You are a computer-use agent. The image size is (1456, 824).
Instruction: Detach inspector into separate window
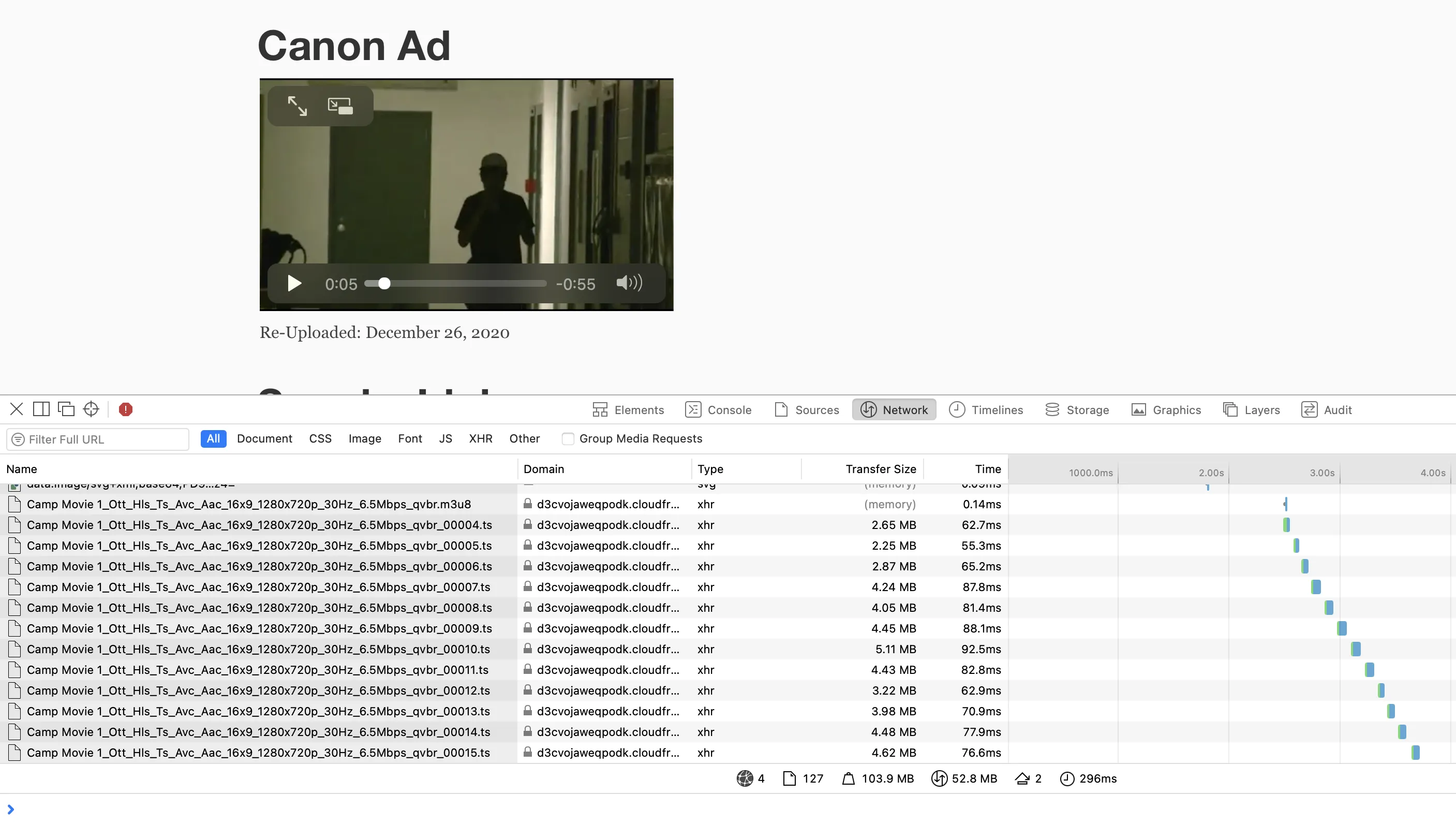(x=66, y=409)
